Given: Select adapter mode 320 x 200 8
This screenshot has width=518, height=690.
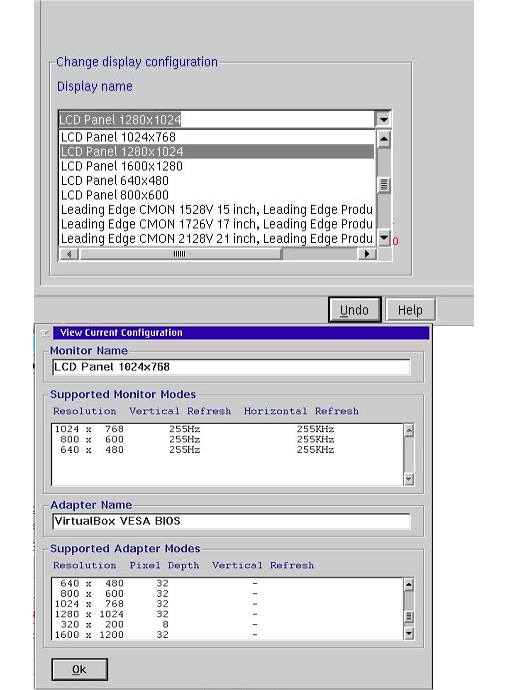Looking at the screenshot, I should (x=227, y=624).
